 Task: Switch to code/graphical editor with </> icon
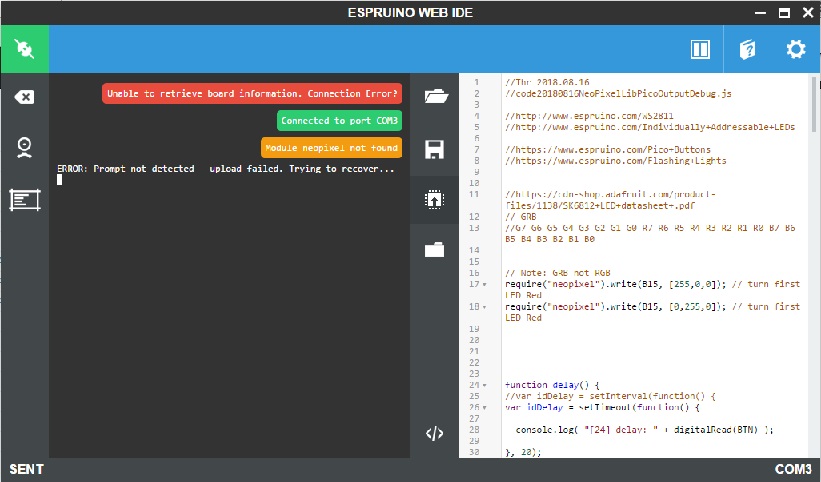point(435,433)
